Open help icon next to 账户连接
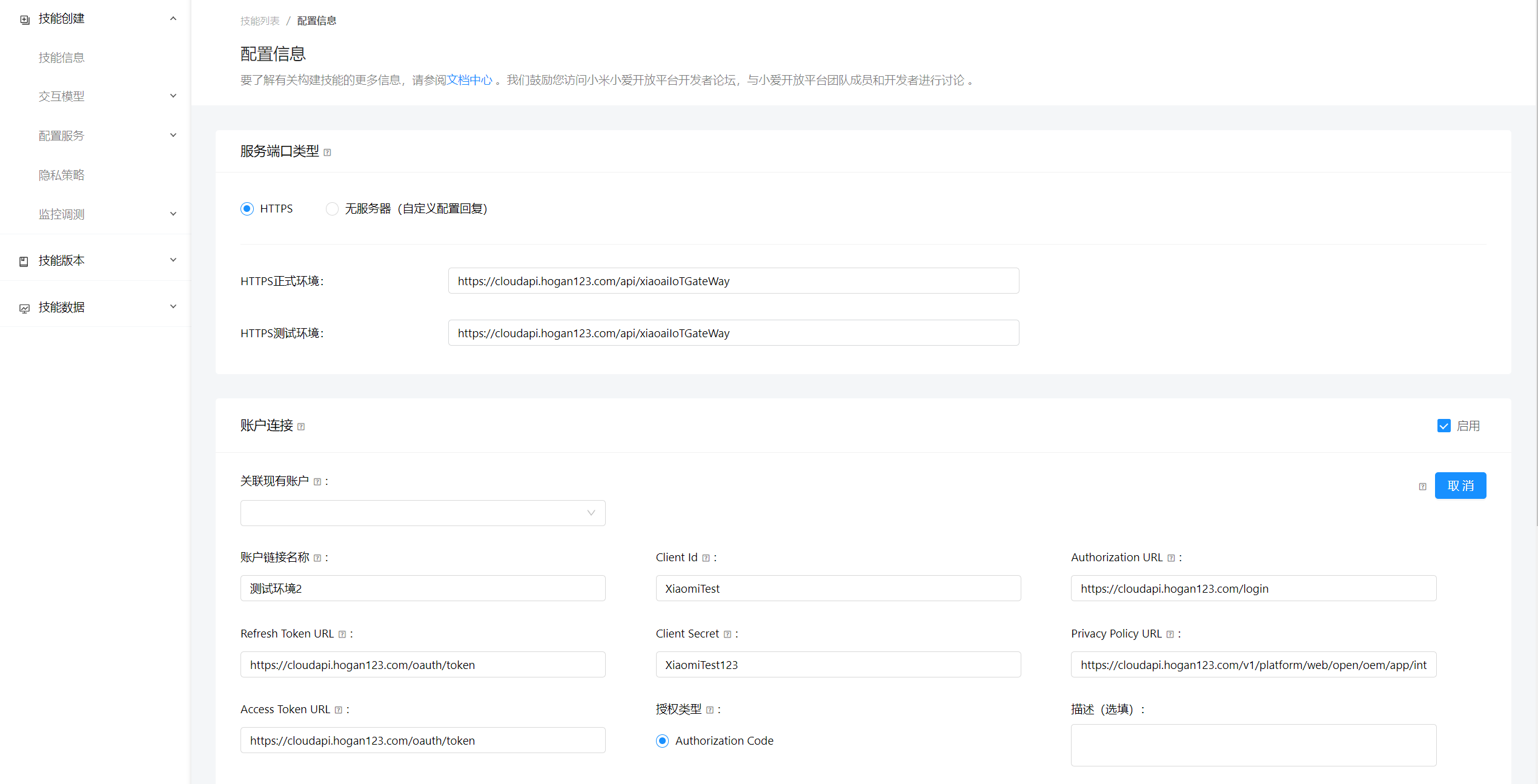The image size is (1538, 784). pos(301,426)
